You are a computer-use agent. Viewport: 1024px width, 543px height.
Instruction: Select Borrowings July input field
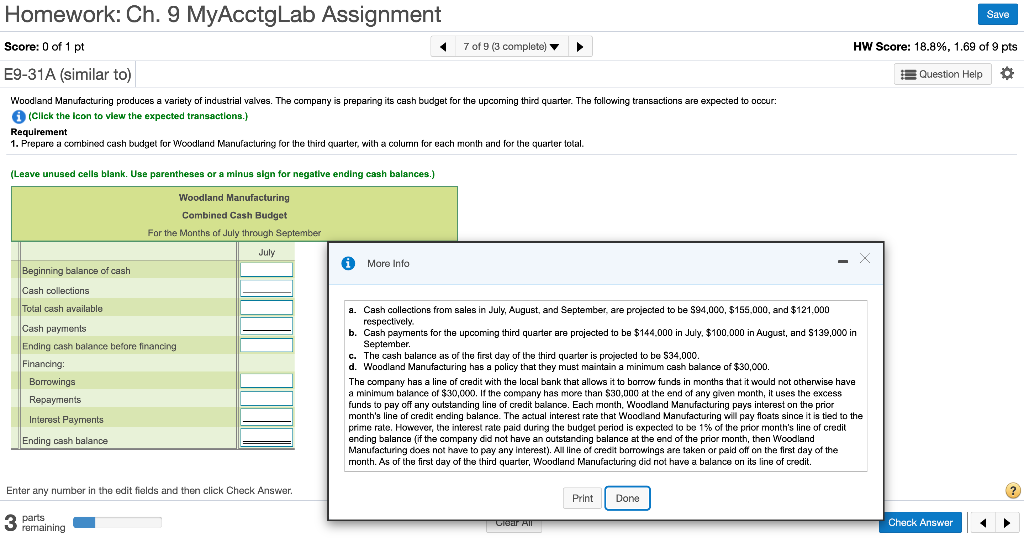(266, 381)
